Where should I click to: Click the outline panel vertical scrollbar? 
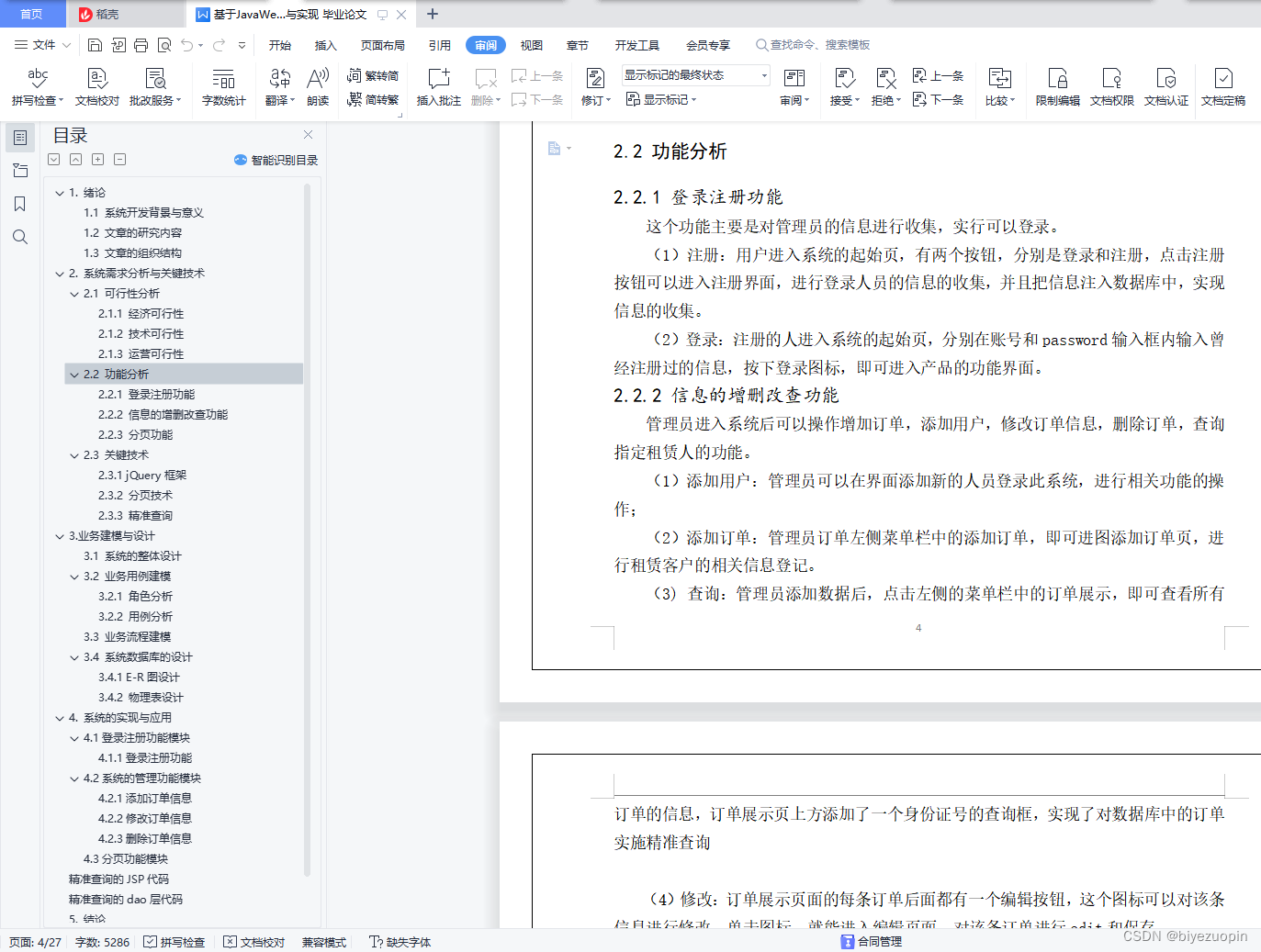click(307, 529)
